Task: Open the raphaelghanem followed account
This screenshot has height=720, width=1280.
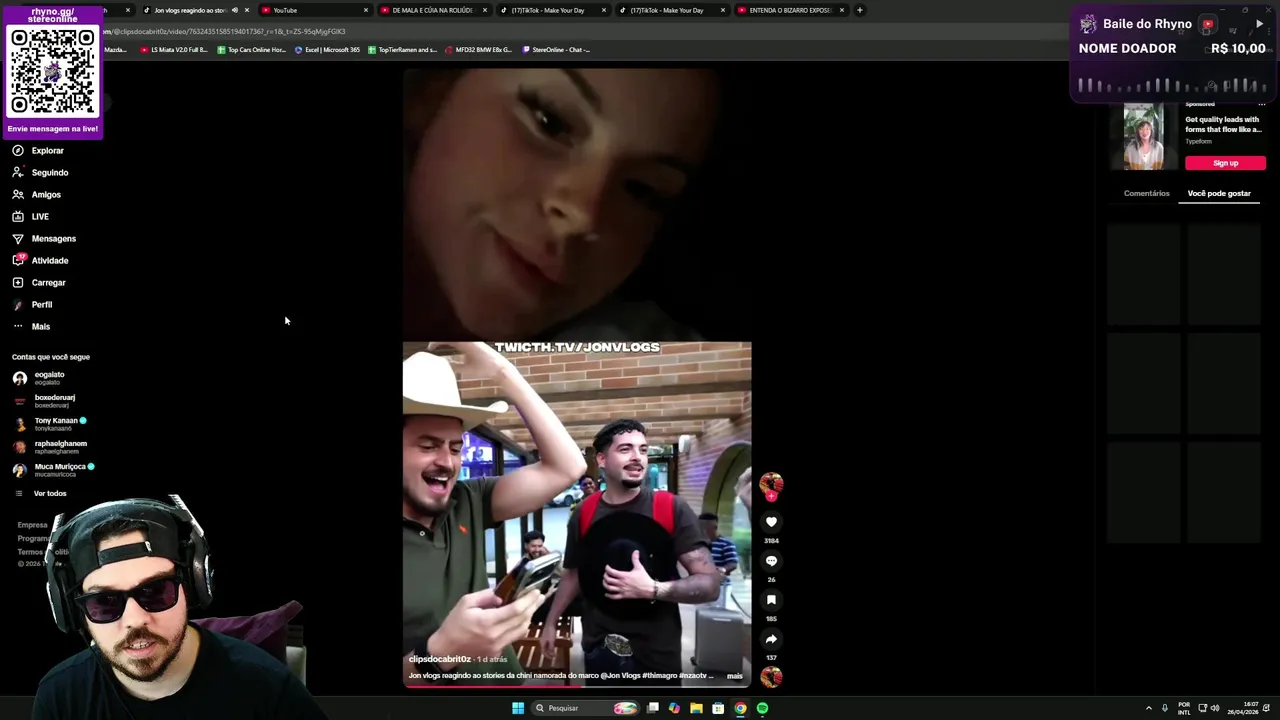Action: [50, 447]
